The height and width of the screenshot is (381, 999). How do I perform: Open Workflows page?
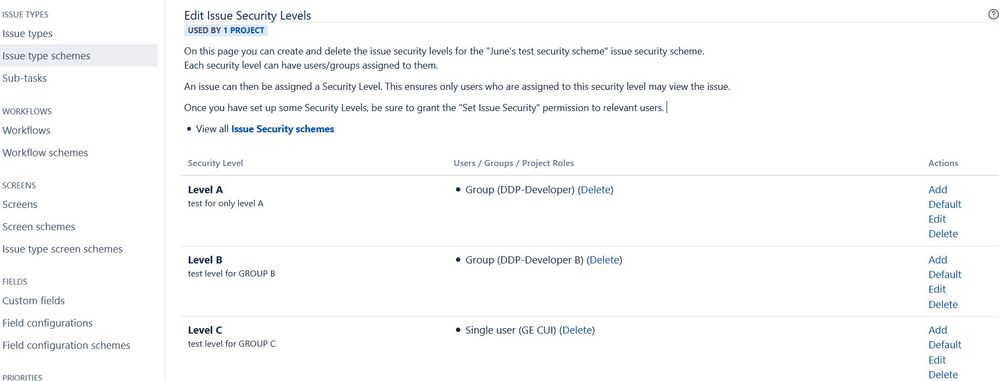coord(26,131)
